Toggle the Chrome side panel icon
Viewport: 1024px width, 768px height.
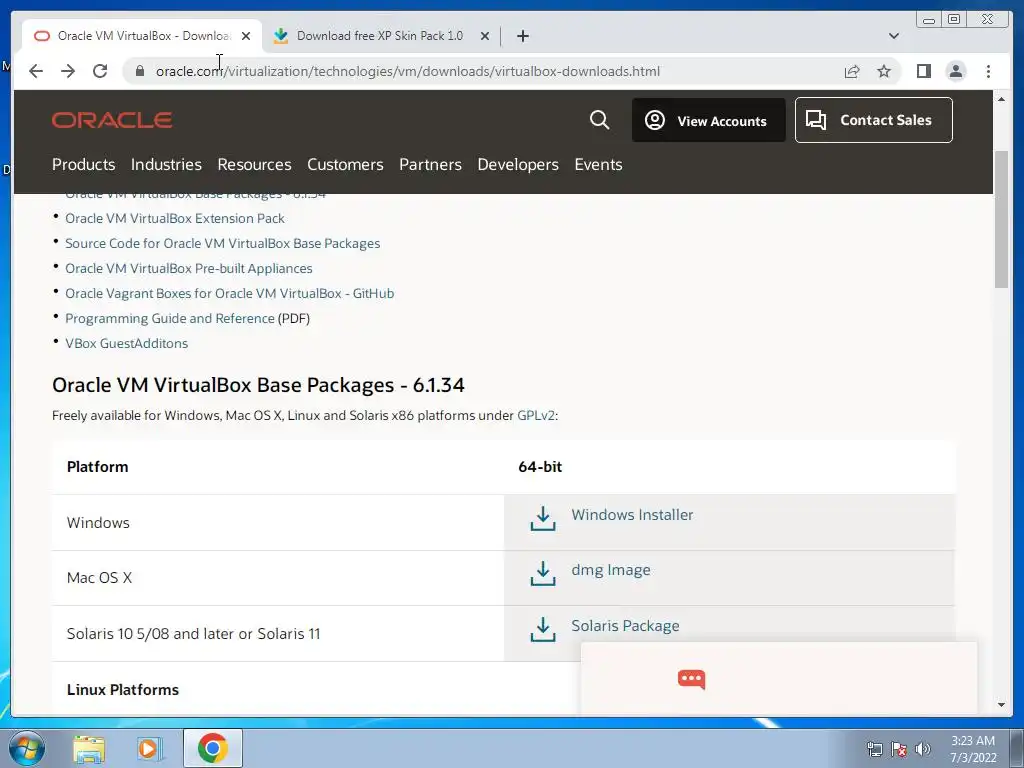[923, 71]
